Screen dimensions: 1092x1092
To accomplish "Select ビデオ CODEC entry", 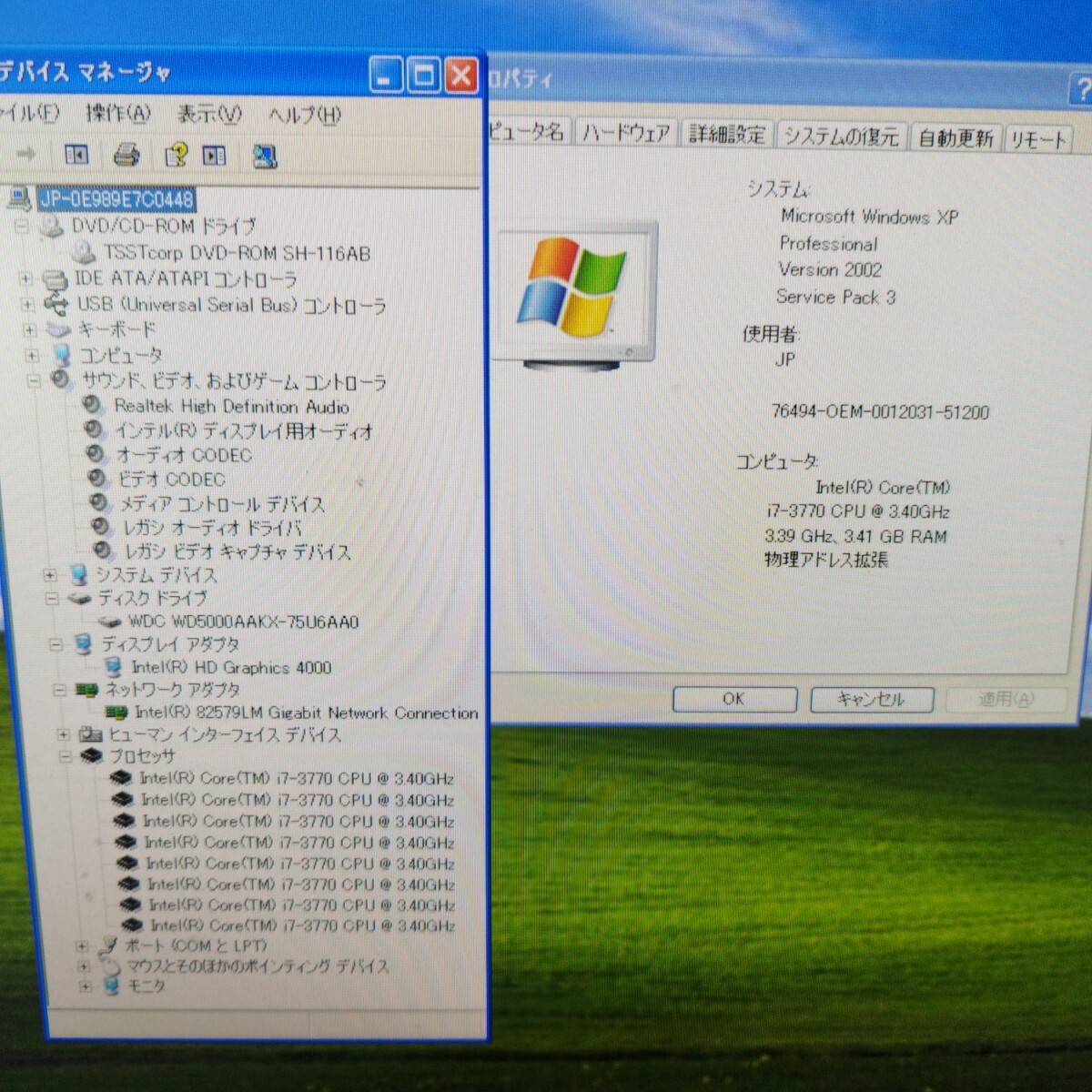I will tap(172, 479).
